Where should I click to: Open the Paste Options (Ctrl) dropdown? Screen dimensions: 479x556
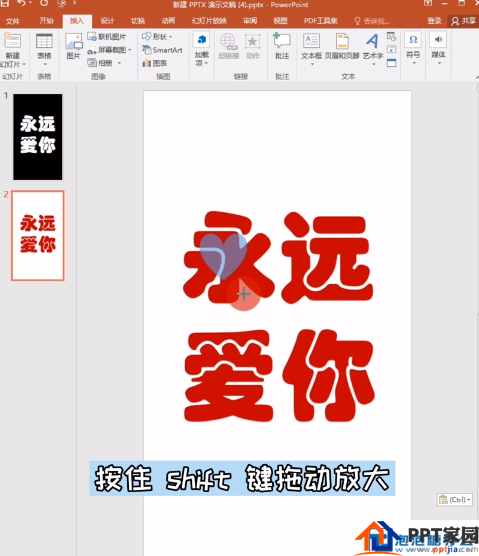(x=455, y=500)
